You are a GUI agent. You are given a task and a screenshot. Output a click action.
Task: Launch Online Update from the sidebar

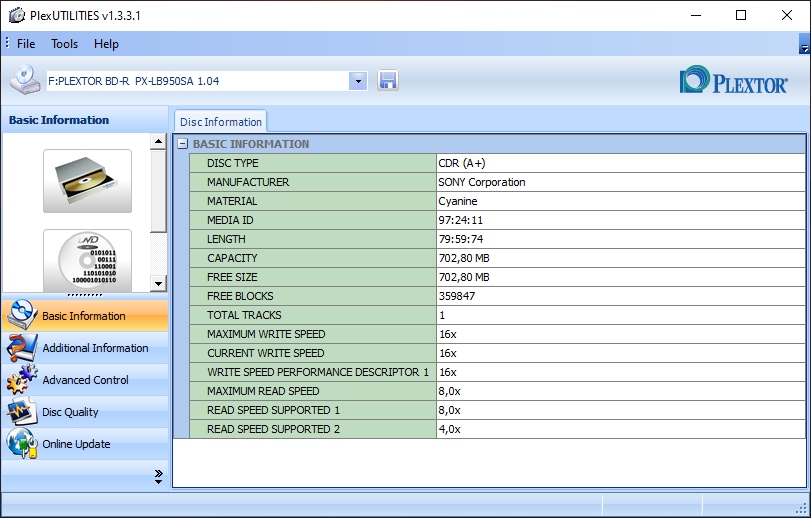(76, 444)
